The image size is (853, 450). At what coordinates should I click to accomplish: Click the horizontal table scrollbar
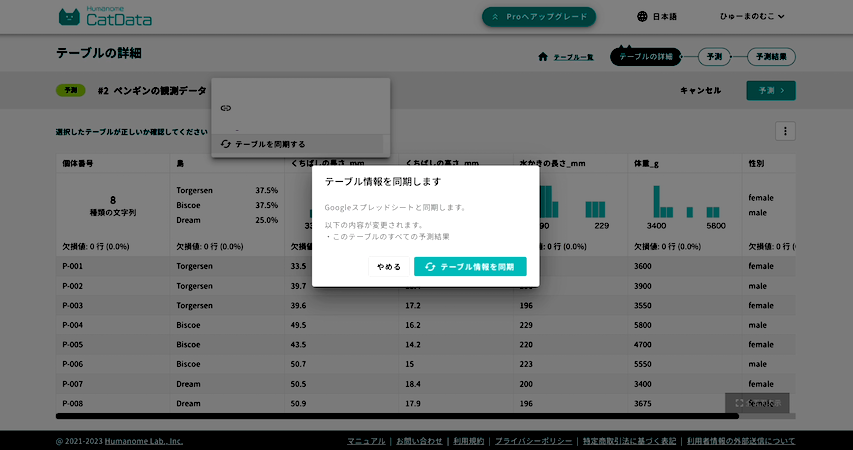(397, 416)
